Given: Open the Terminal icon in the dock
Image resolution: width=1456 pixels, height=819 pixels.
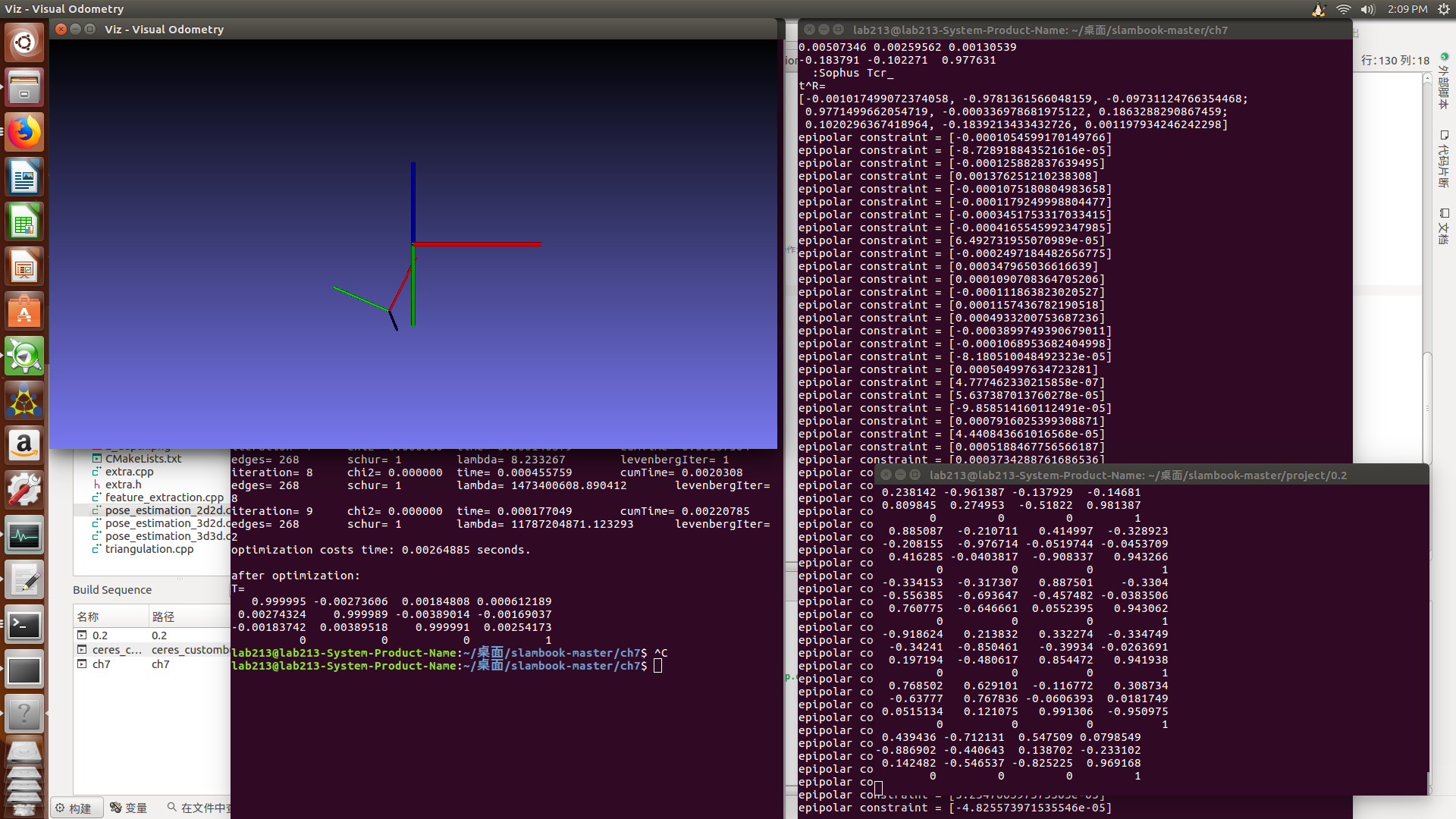Looking at the screenshot, I should (x=24, y=626).
